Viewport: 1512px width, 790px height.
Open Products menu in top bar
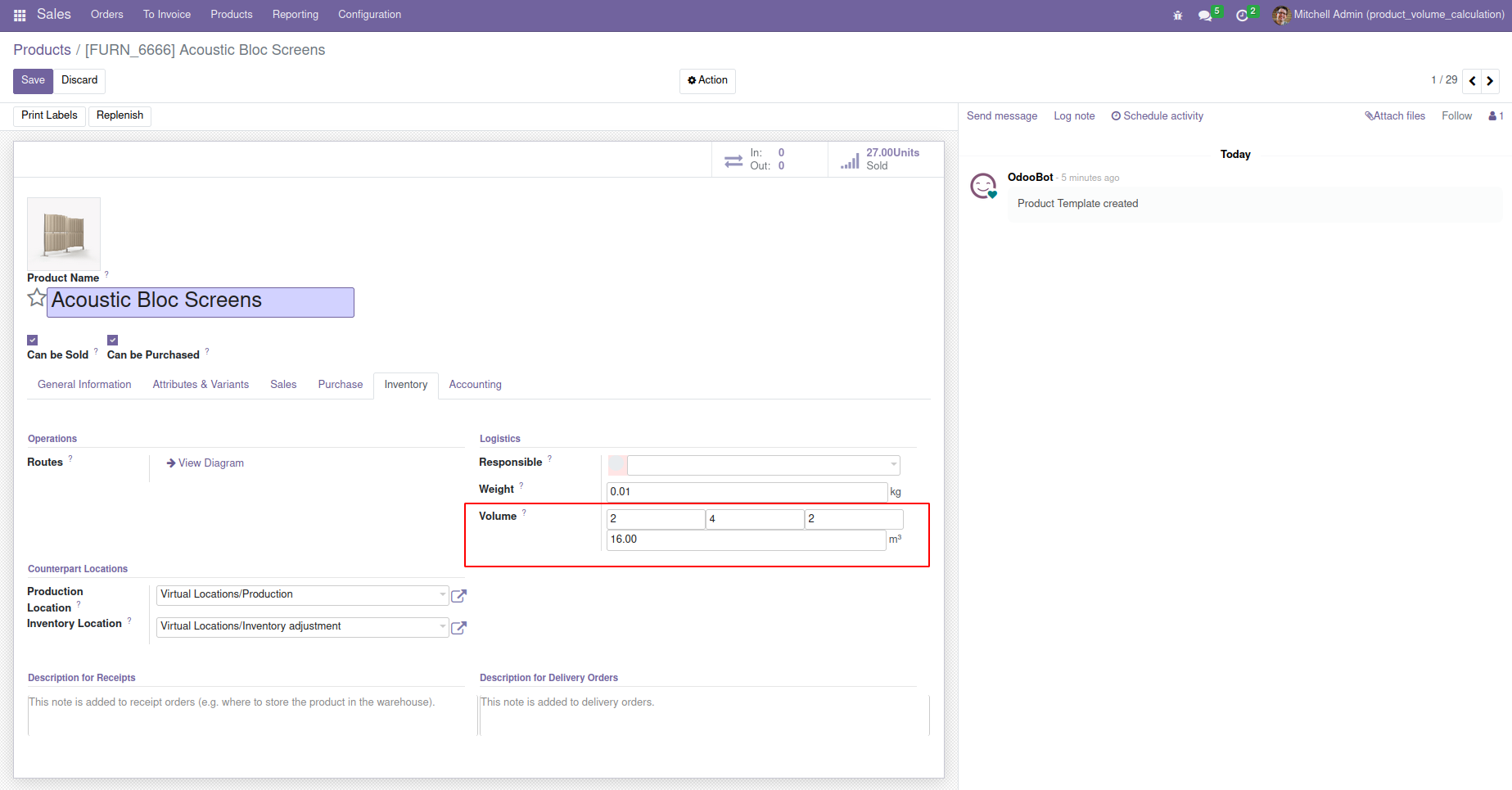[232, 15]
